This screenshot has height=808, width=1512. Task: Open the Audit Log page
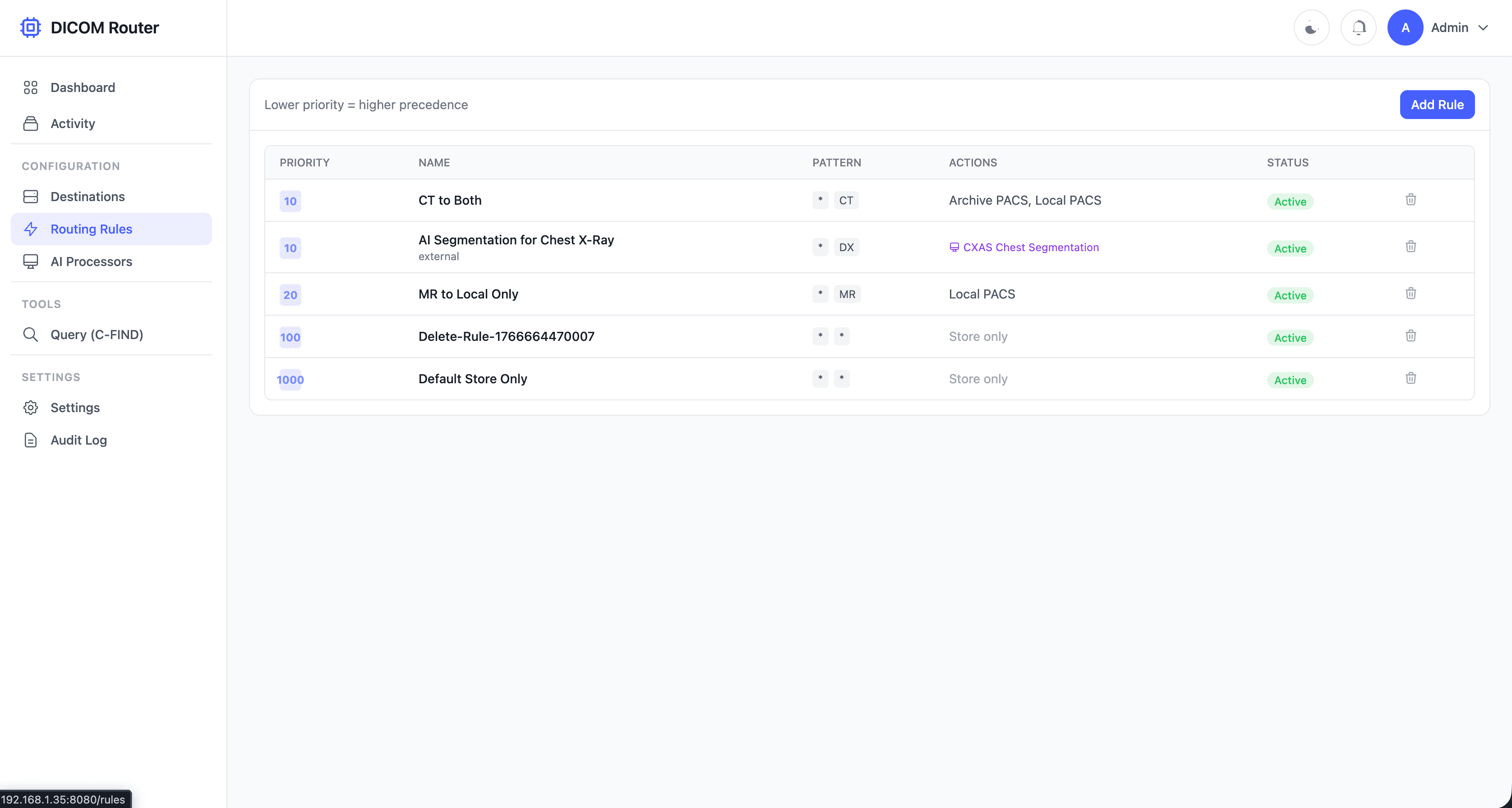[x=78, y=440]
